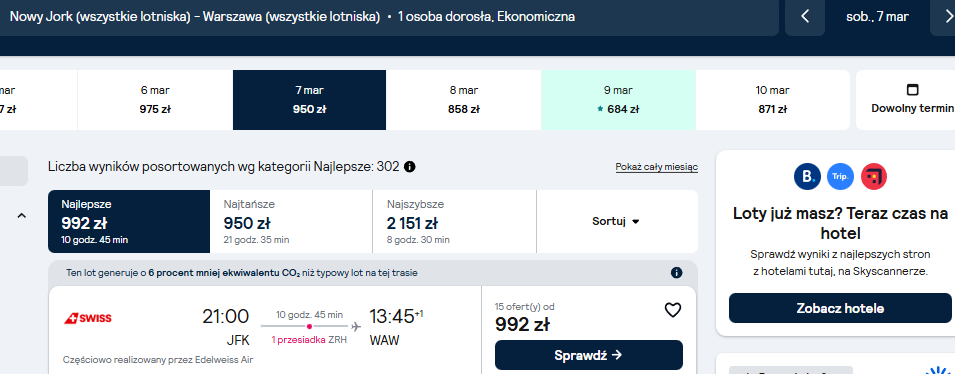Click Sprawdź button for SWISS flight

(x=589, y=355)
